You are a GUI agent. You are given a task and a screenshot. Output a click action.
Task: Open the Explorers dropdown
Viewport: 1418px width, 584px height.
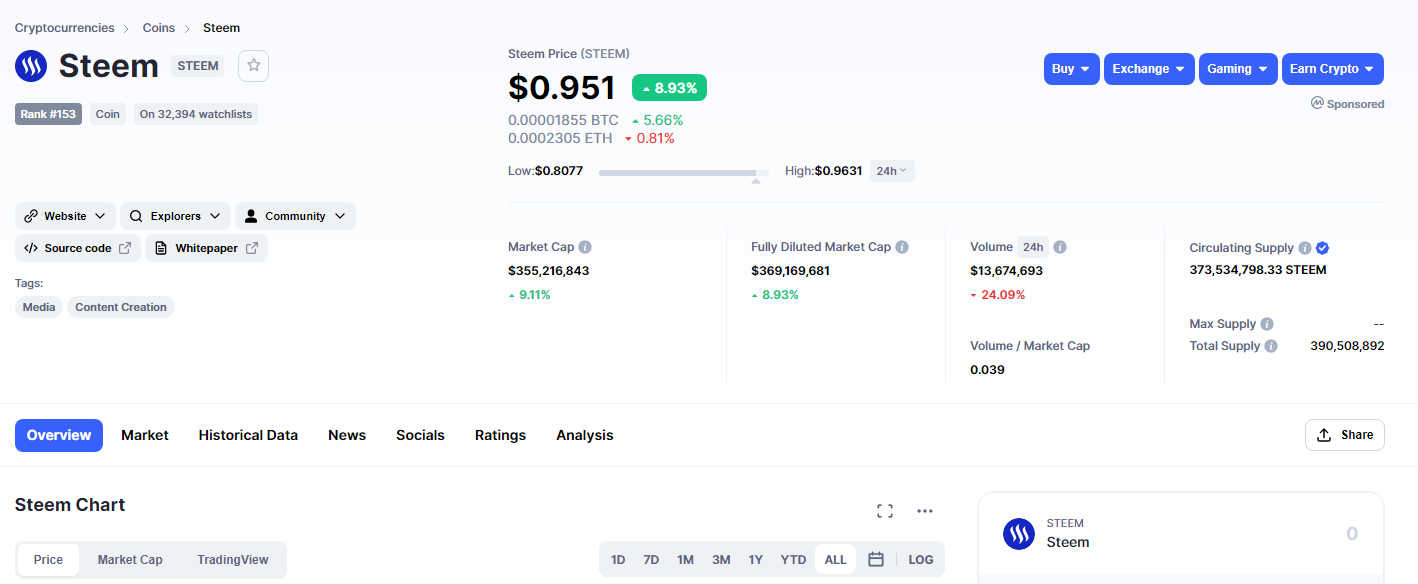[175, 216]
